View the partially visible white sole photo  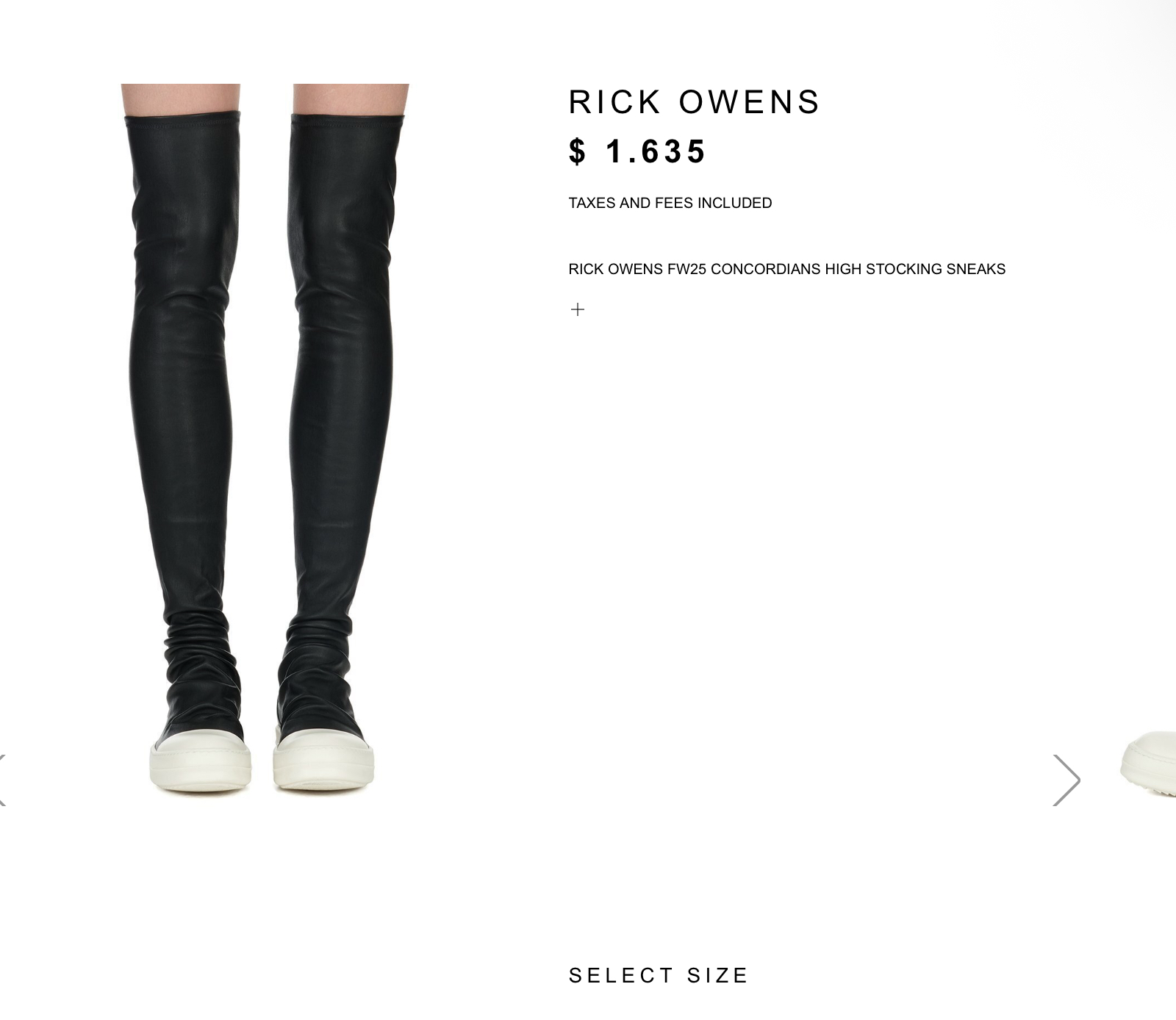[1148, 763]
